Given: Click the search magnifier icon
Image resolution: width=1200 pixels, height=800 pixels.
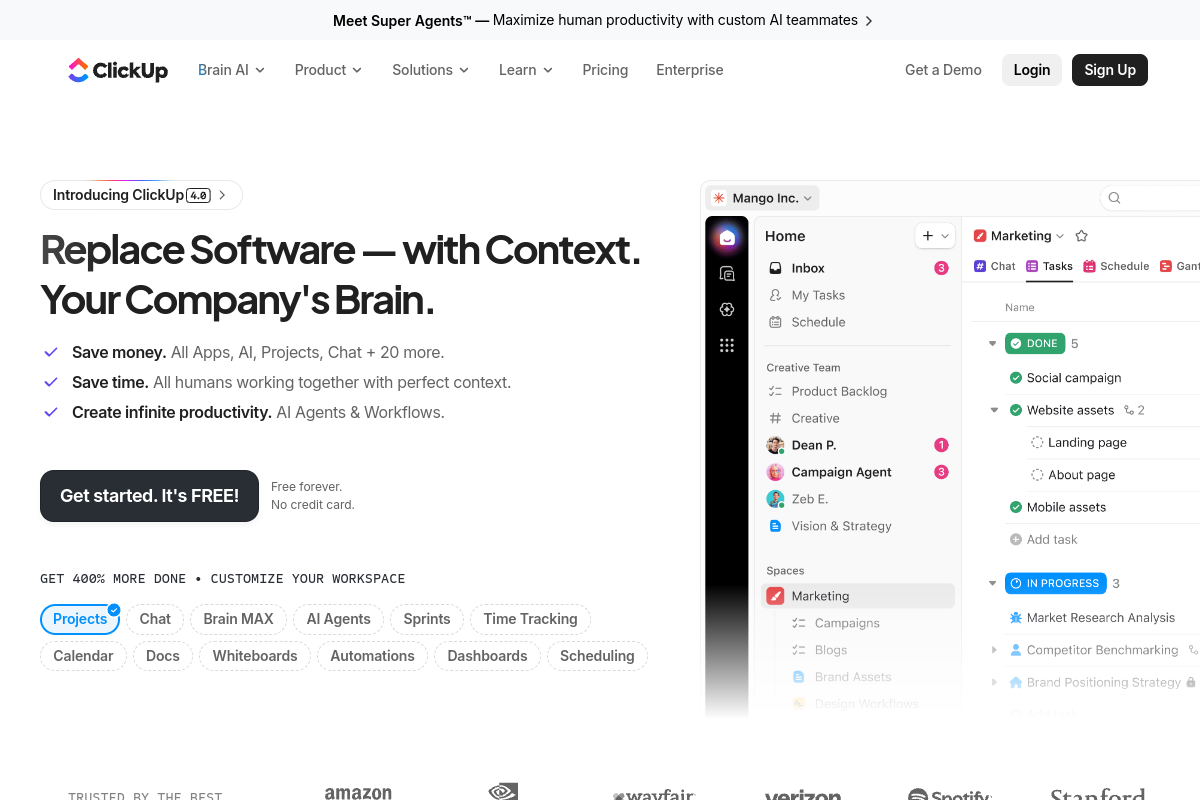Looking at the screenshot, I should tap(1114, 198).
